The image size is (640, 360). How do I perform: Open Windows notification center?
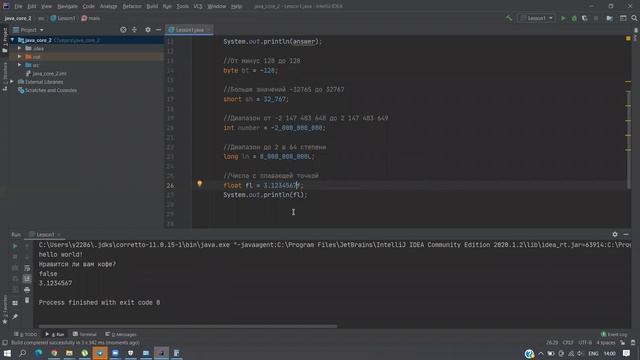coord(627,353)
